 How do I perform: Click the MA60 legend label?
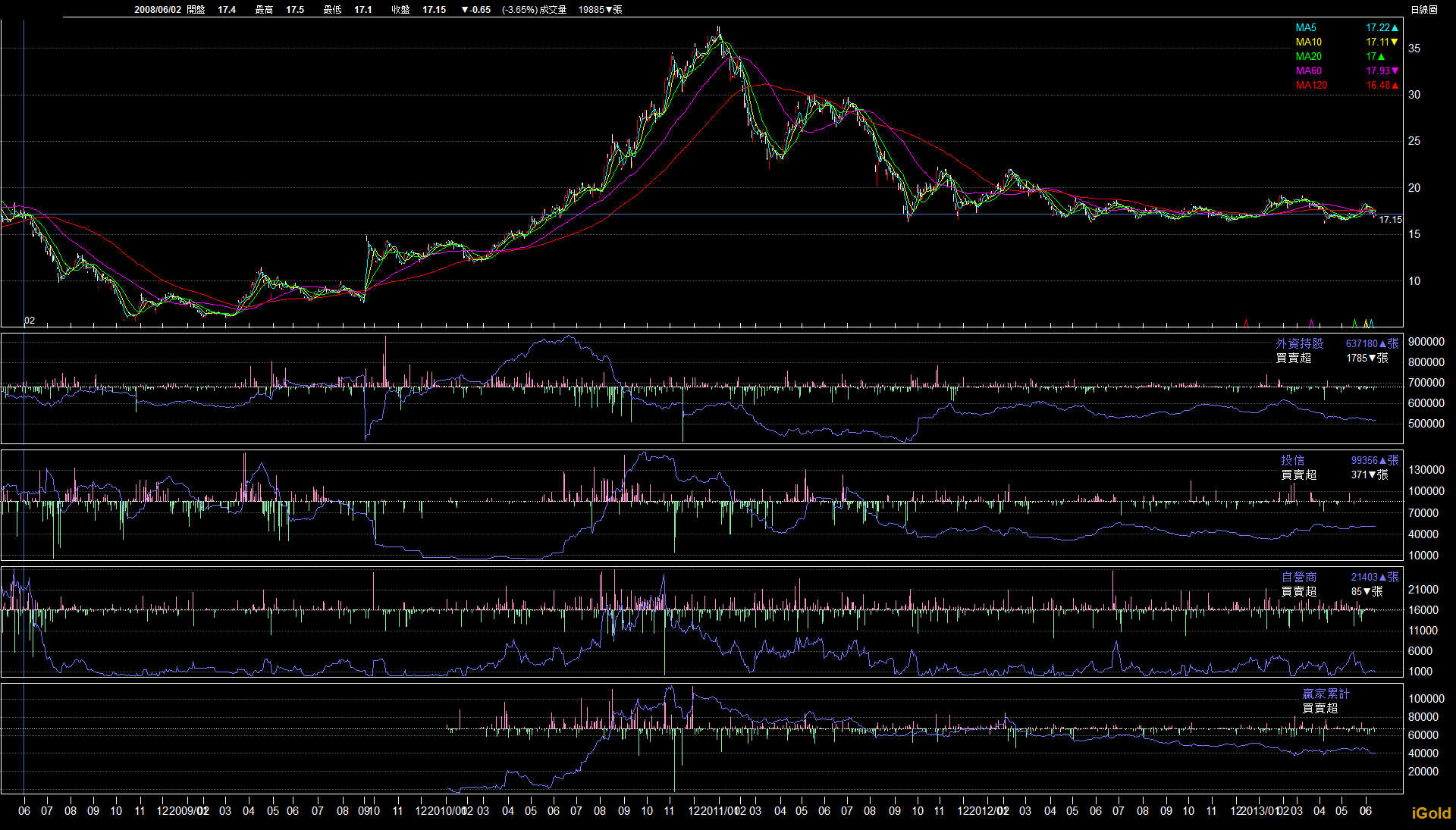click(1308, 70)
